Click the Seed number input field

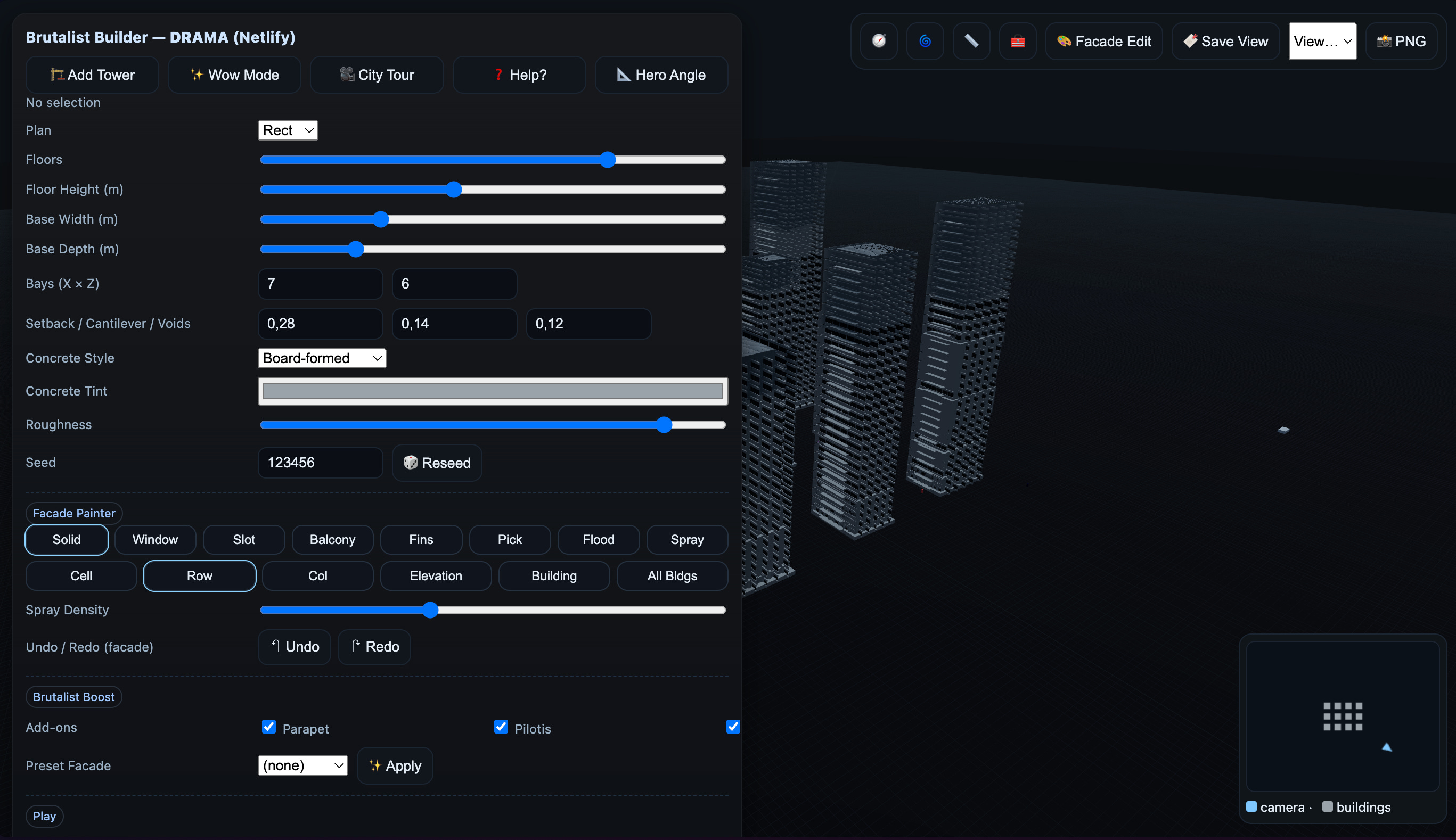tap(320, 463)
